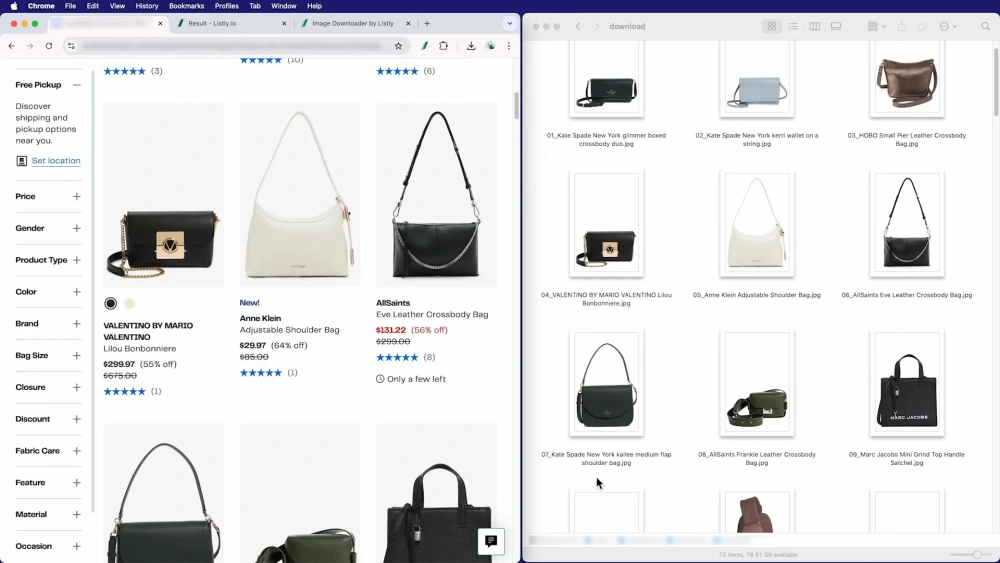The image size is (1000, 563).
Task: Open Finder group-by dropdown
Action: 876,26
